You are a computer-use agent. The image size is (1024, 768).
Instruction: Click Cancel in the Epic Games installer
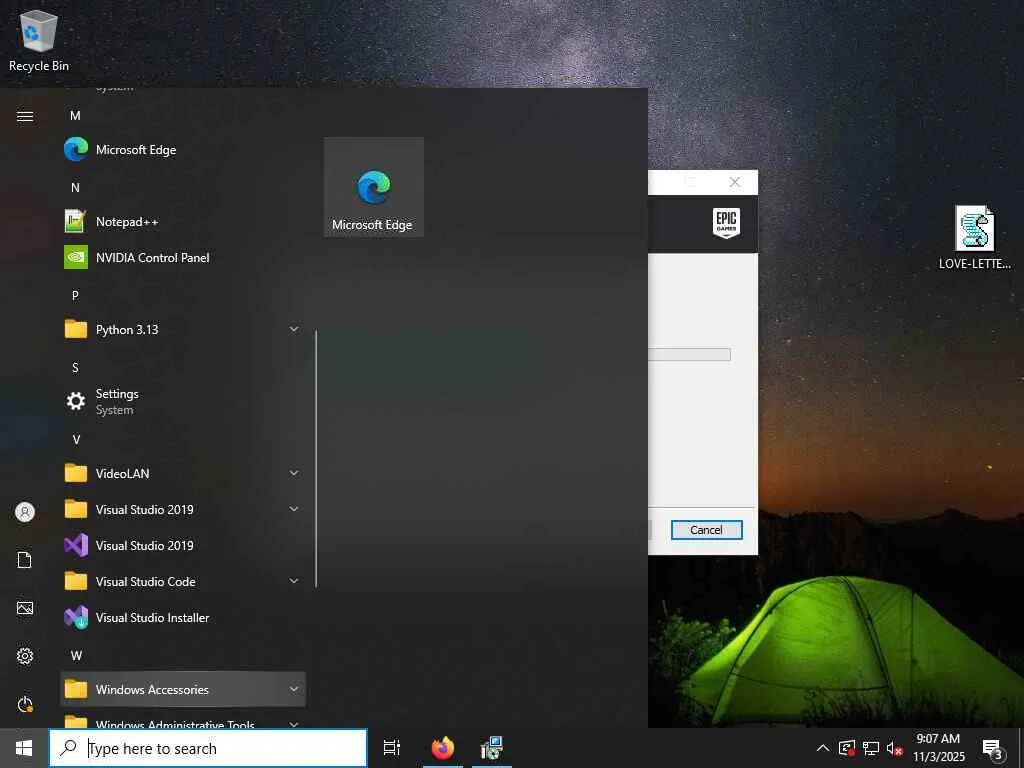coord(707,530)
